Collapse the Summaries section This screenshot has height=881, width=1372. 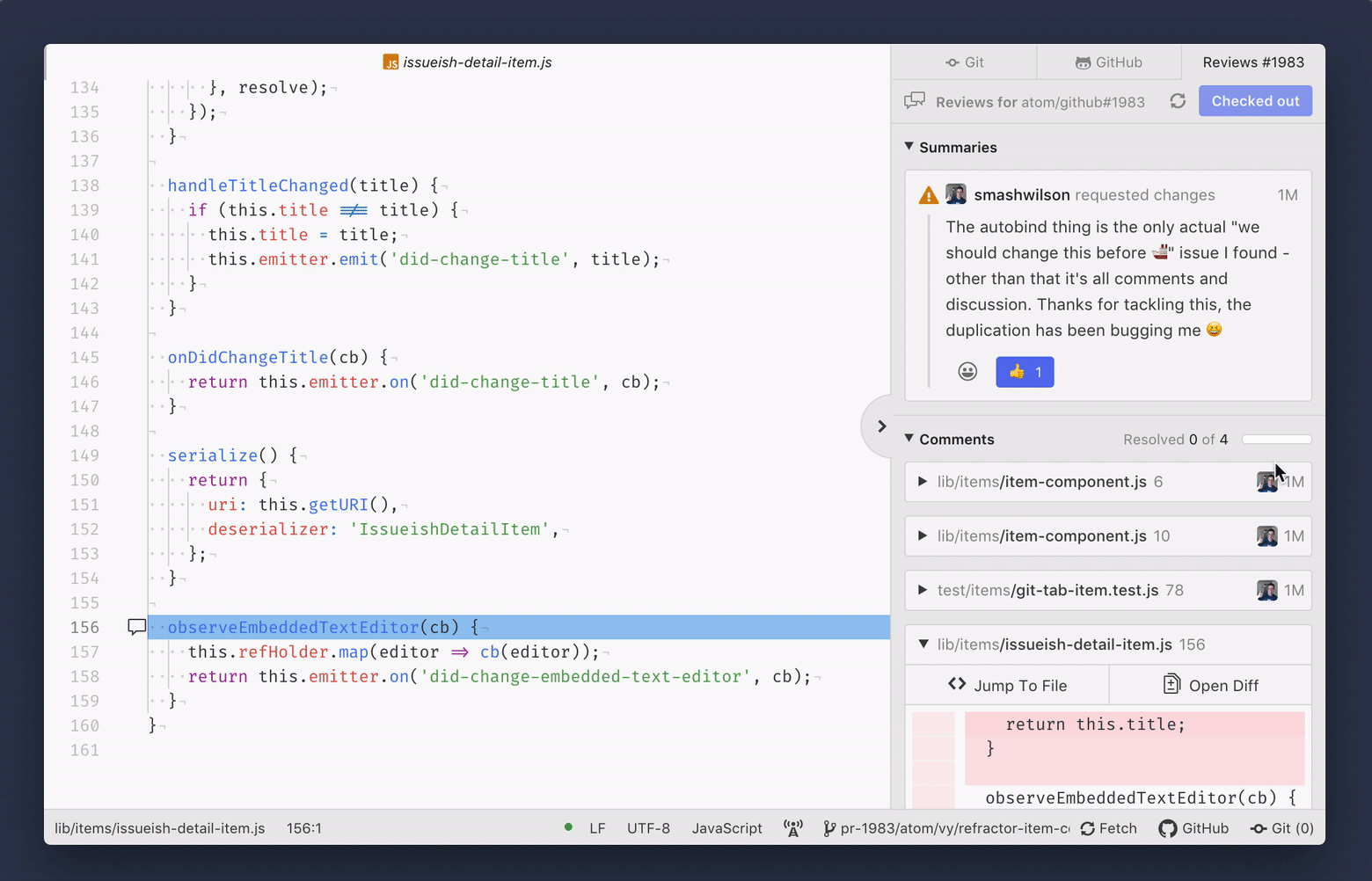pos(951,147)
